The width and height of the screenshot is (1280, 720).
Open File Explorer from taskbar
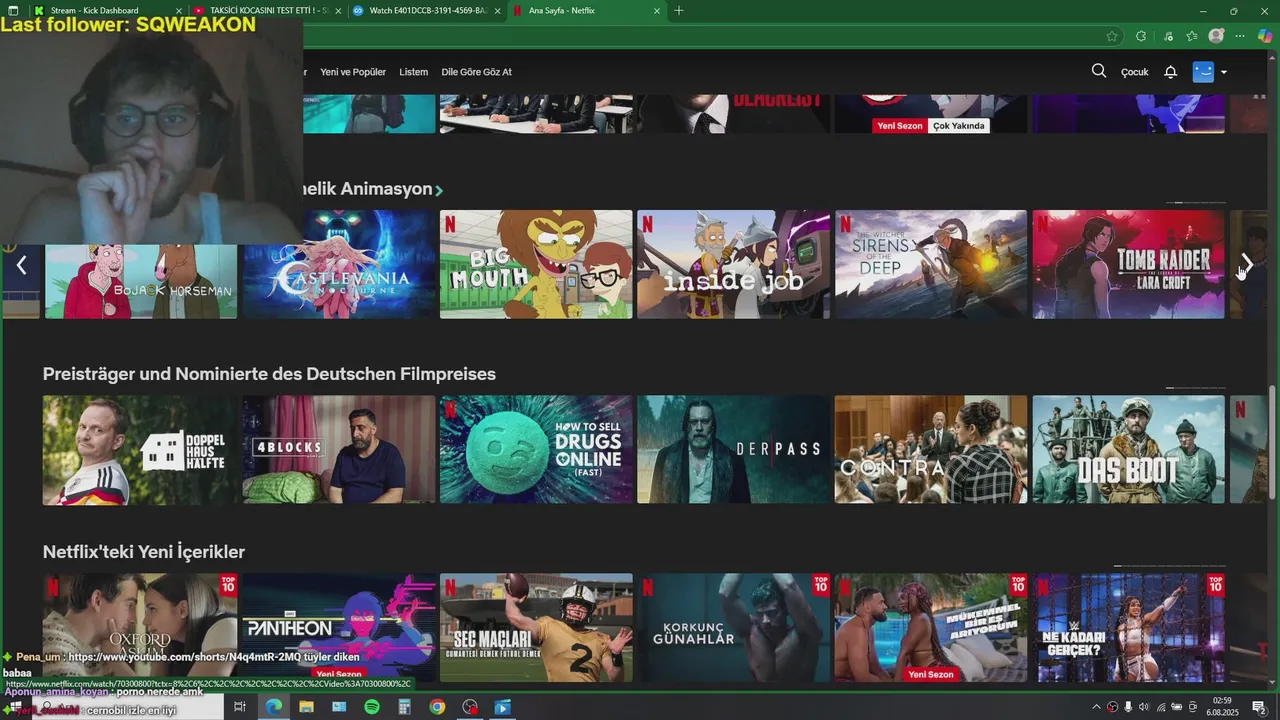click(306, 707)
